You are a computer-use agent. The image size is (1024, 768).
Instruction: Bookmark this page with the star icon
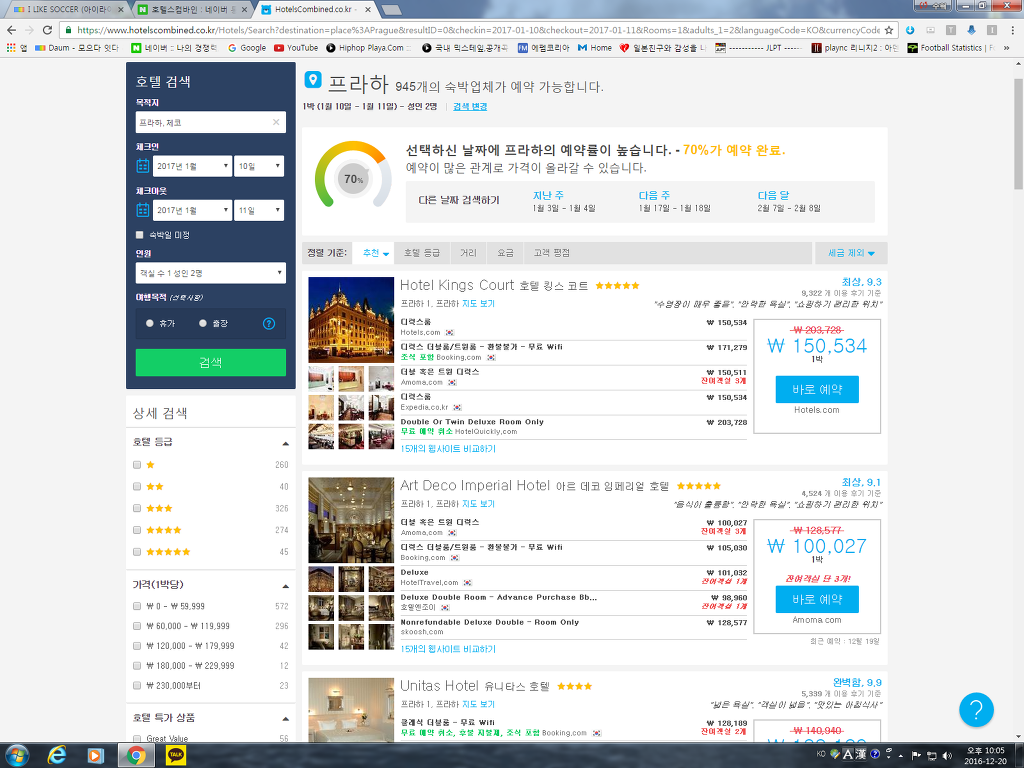pyautogui.click(x=889, y=30)
